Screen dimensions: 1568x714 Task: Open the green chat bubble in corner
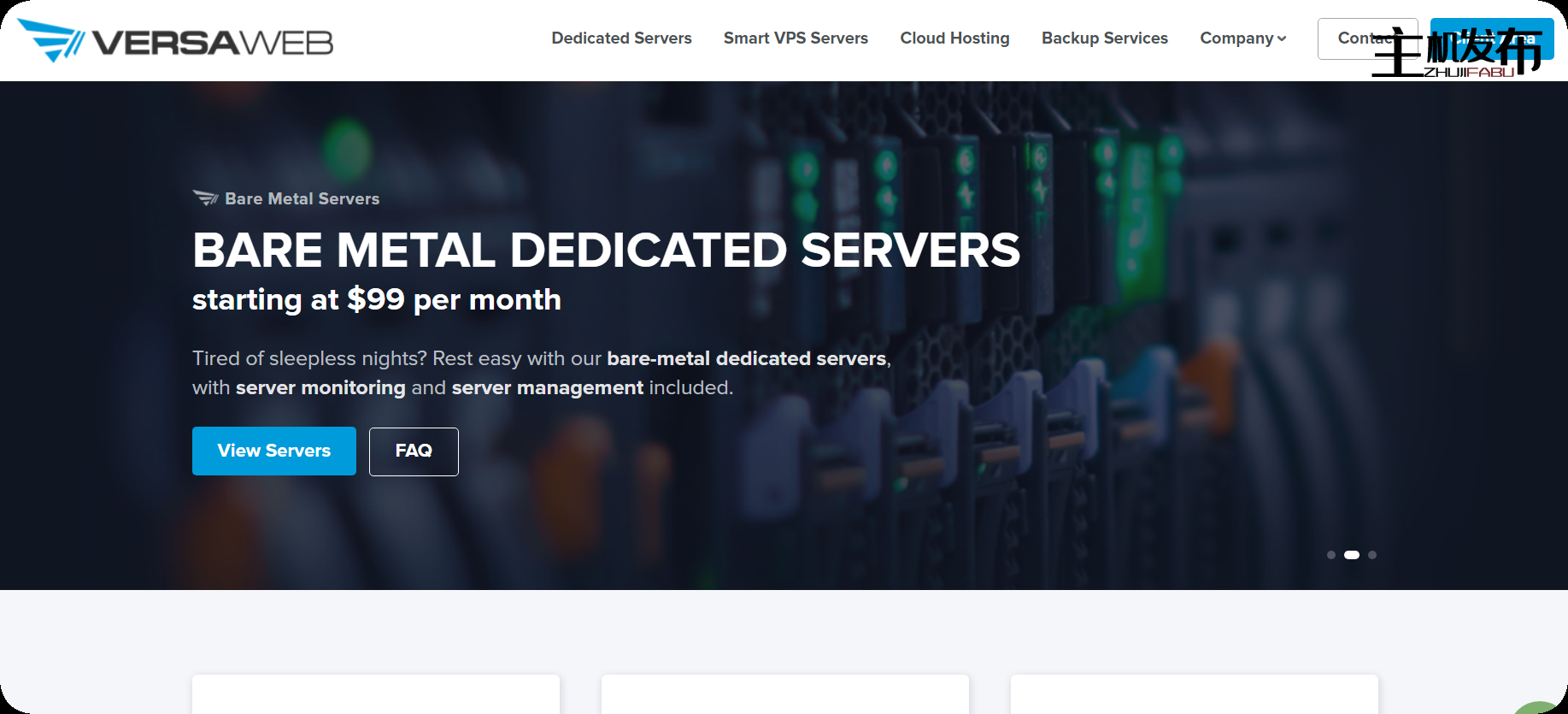[1548, 706]
